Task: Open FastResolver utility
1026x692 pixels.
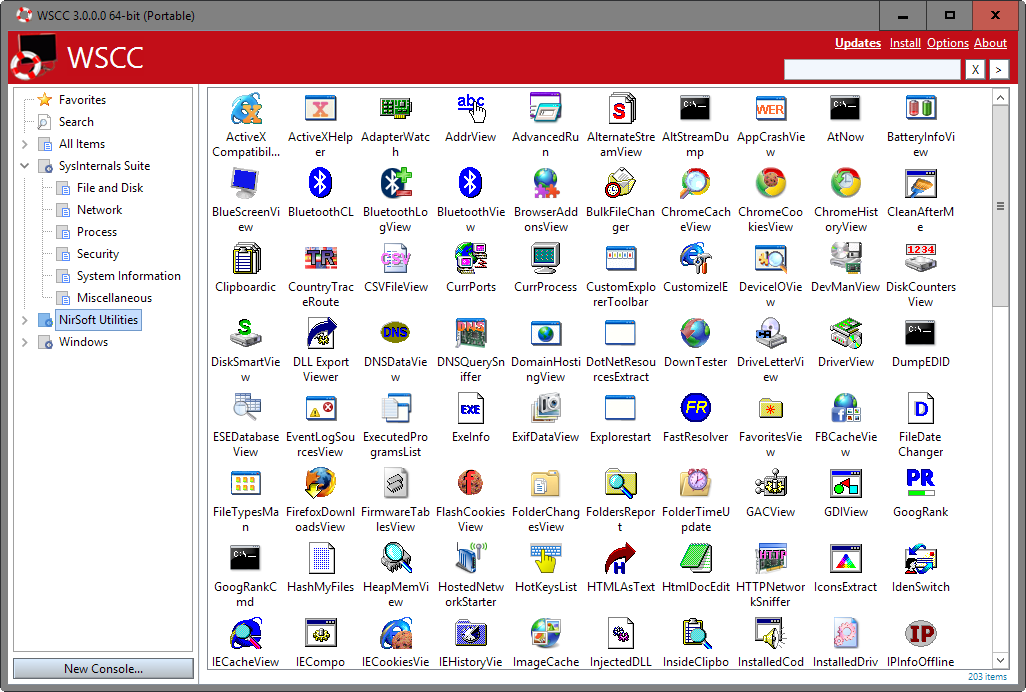Action: pos(696,409)
